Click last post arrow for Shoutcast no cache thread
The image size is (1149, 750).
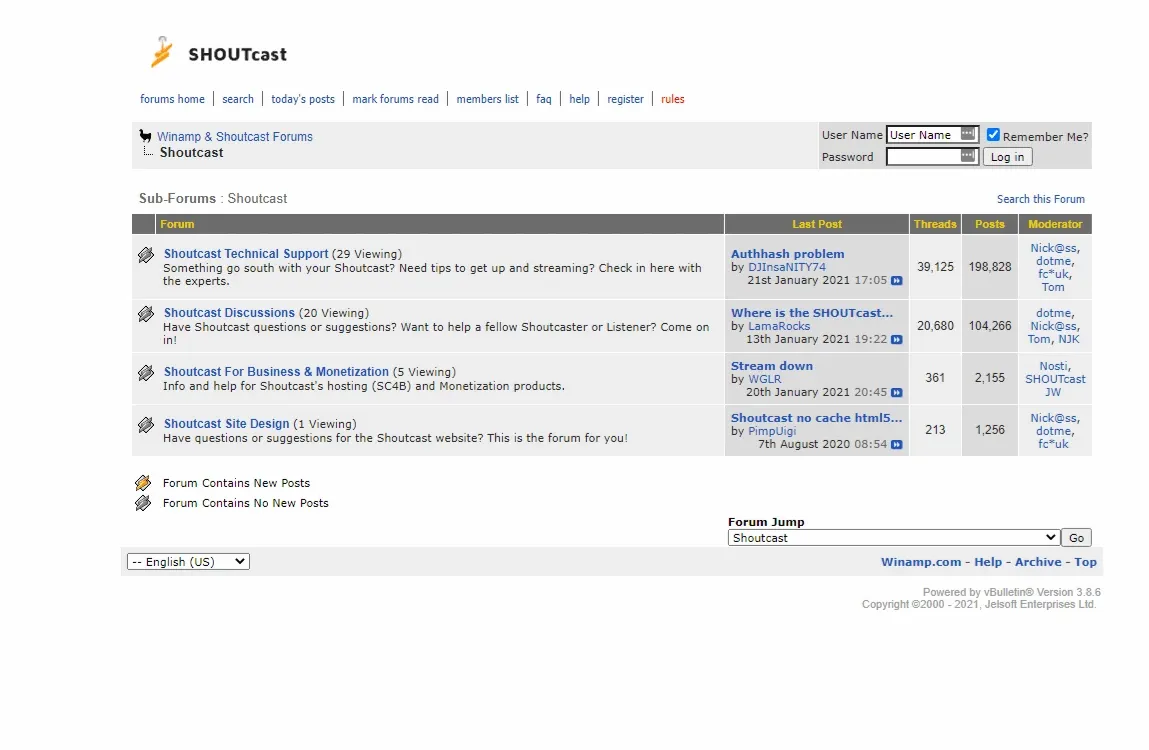894,444
